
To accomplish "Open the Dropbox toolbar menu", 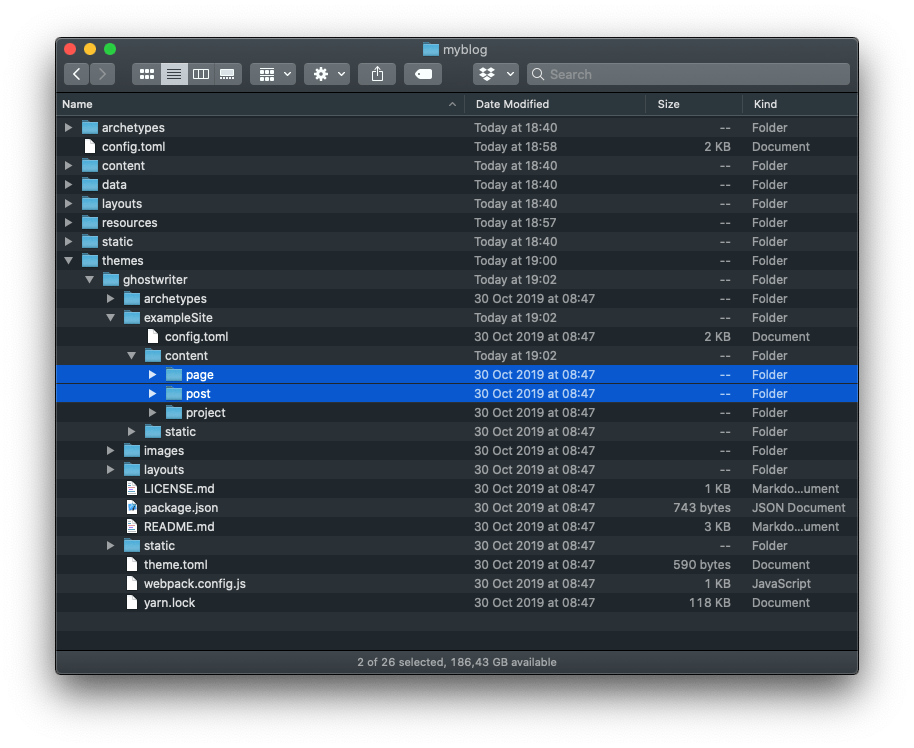I will pyautogui.click(x=495, y=74).
